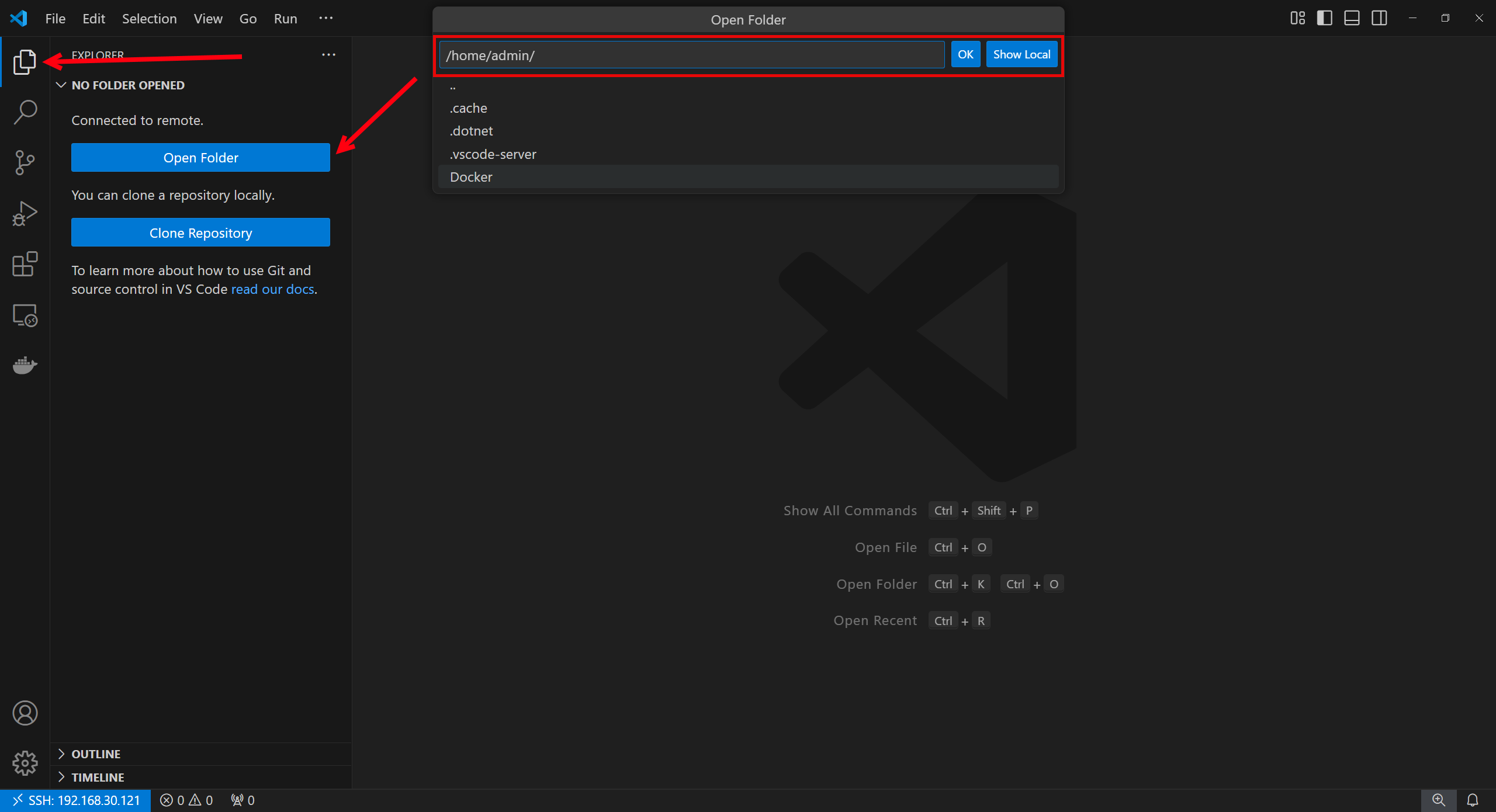Follow the 'read our docs' link
Screen dimensions: 1496x812
(272, 289)
